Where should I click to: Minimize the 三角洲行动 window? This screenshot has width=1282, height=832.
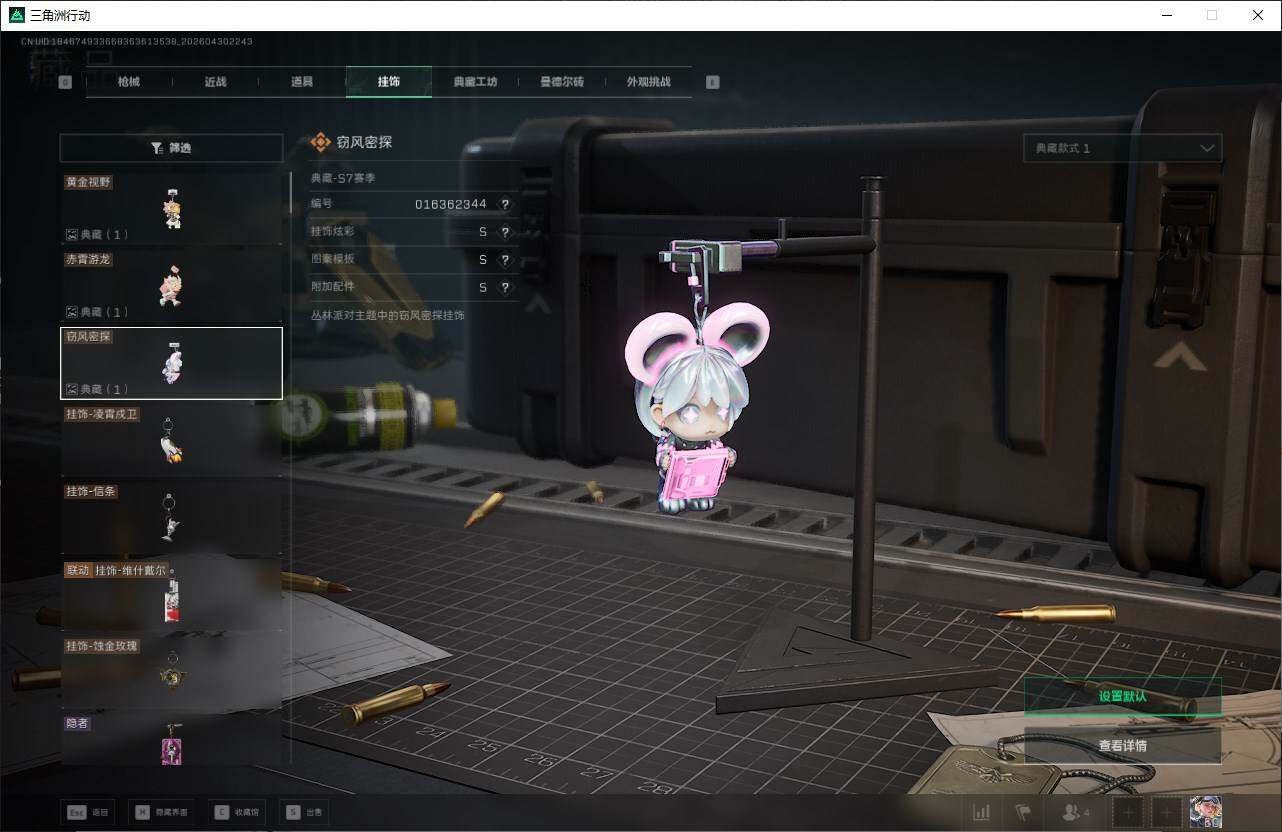1166,15
